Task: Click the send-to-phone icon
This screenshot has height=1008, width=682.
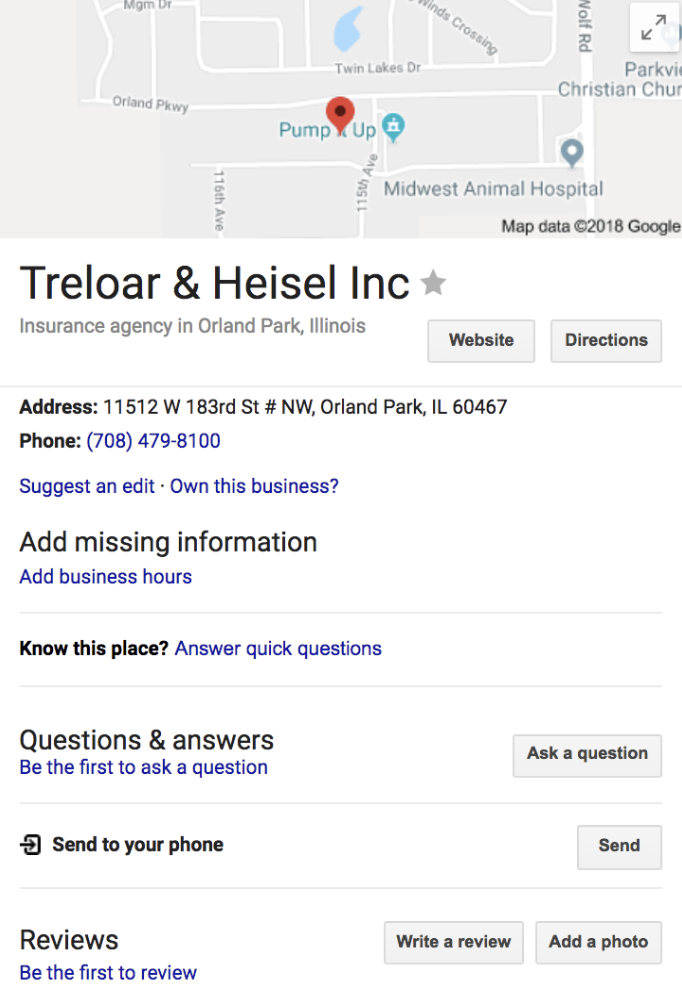Action: click(x=28, y=844)
